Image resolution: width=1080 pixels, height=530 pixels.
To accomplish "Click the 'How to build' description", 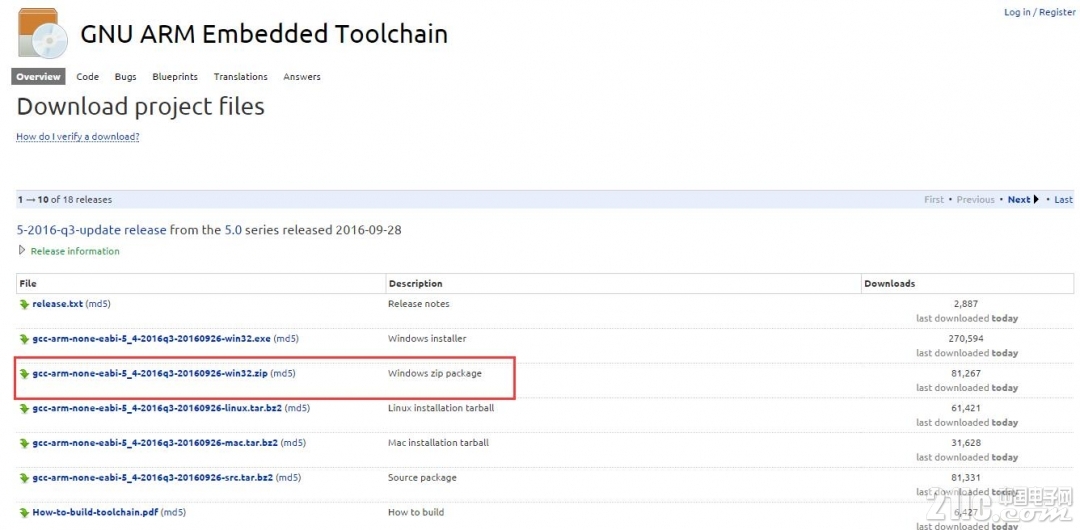I will [416, 512].
